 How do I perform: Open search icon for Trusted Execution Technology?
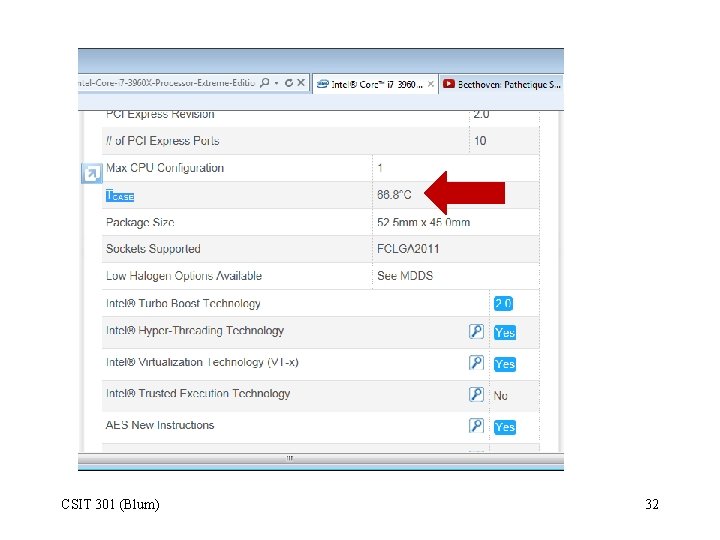tap(477, 394)
